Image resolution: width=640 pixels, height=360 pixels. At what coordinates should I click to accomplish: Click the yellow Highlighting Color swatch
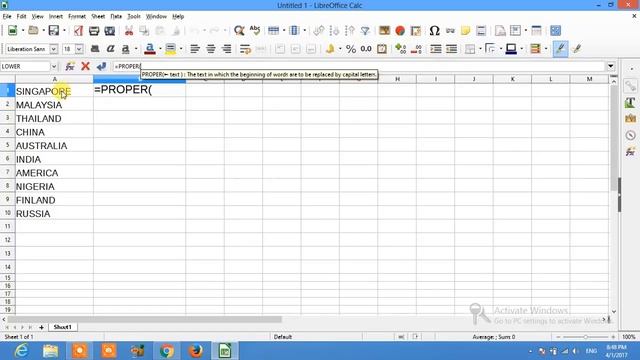tap(170, 49)
